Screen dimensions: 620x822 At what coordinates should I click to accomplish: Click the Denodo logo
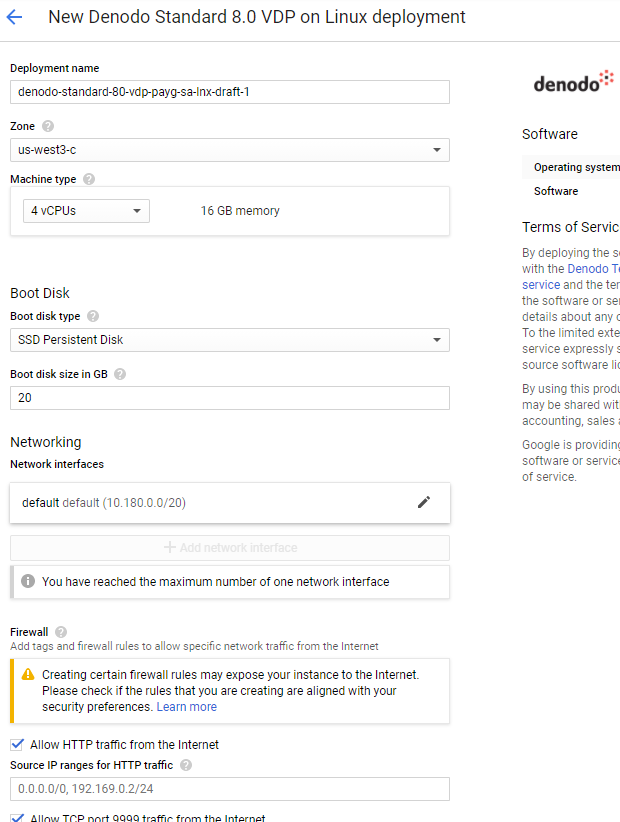tap(573, 82)
